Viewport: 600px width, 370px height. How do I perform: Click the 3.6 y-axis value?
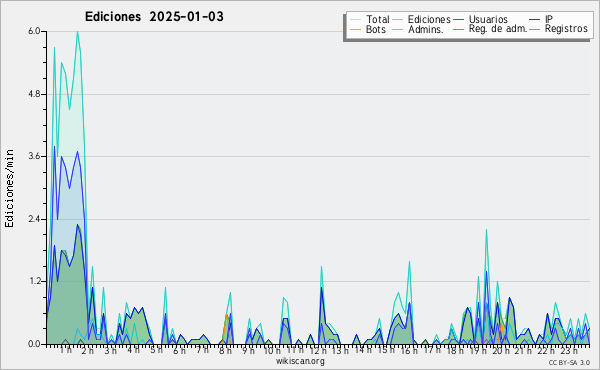click(34, 156)
